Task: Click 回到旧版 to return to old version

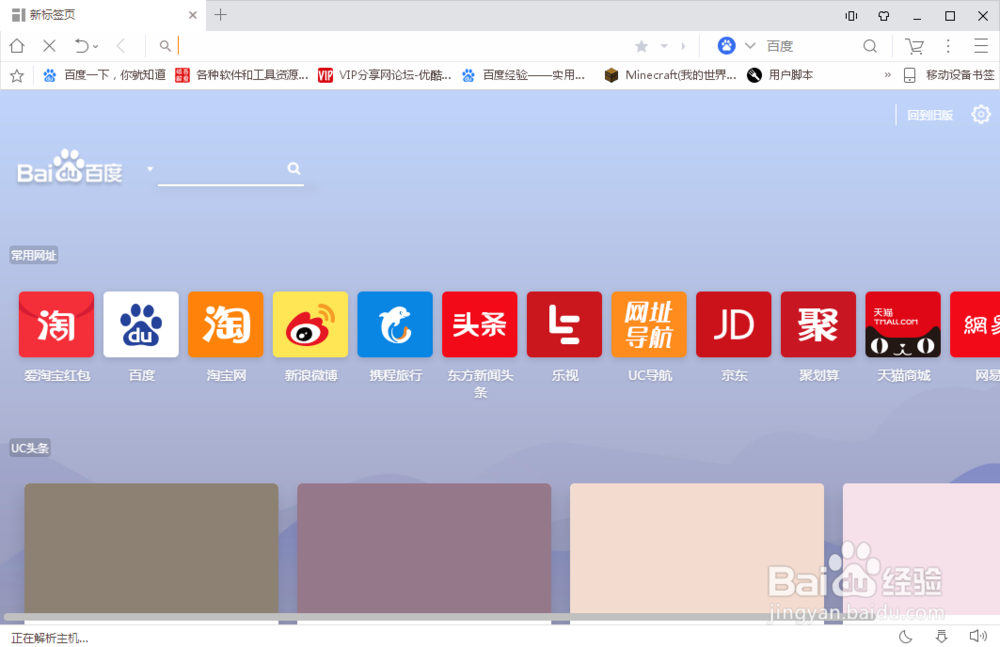Action: (x=930, y=115)
